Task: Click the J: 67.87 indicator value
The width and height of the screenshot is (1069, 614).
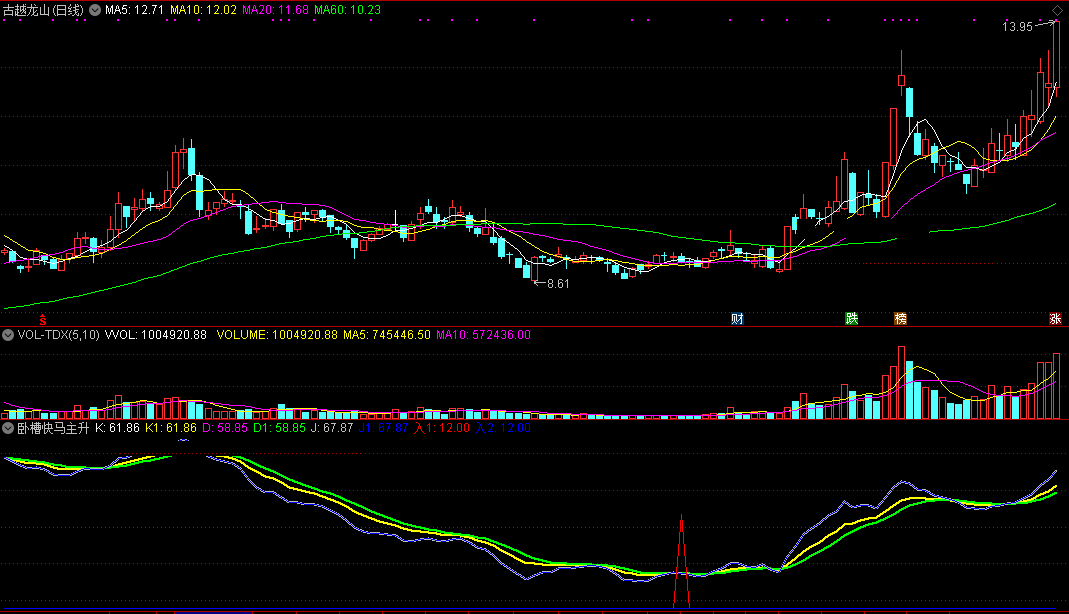Action: pyautogui.click(x=332, y=428)
